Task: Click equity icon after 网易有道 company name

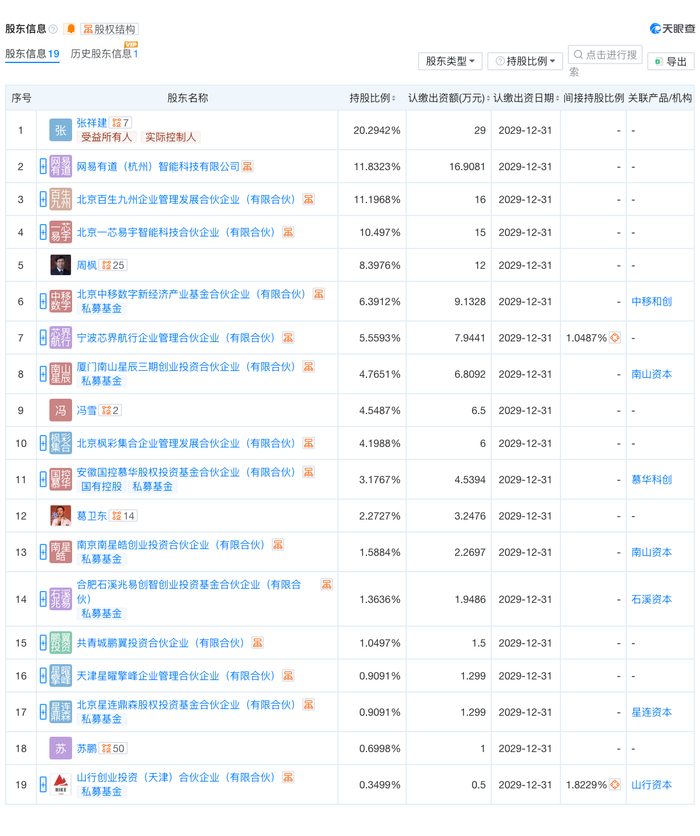Action: point(247,166)
